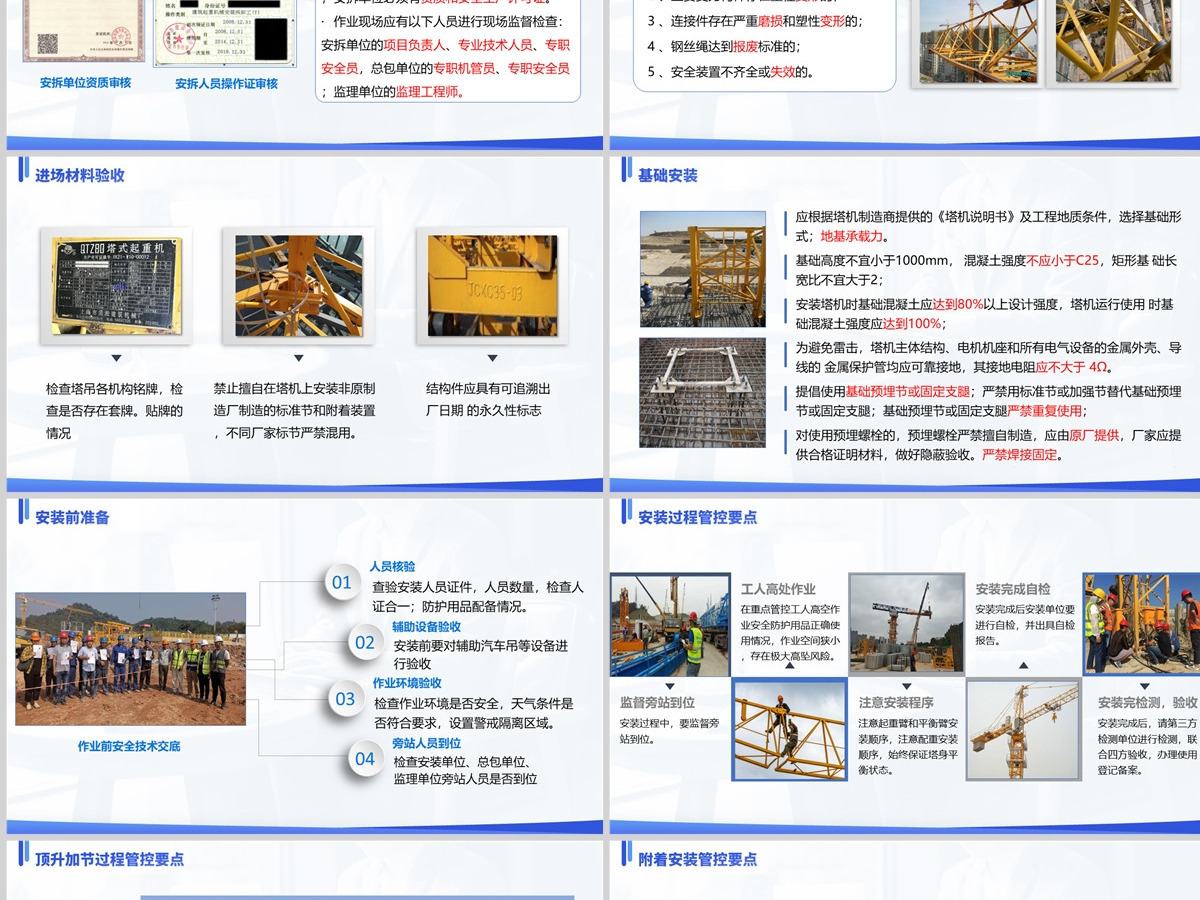Click the 旁站人员到位 heading

pos(427,743)
